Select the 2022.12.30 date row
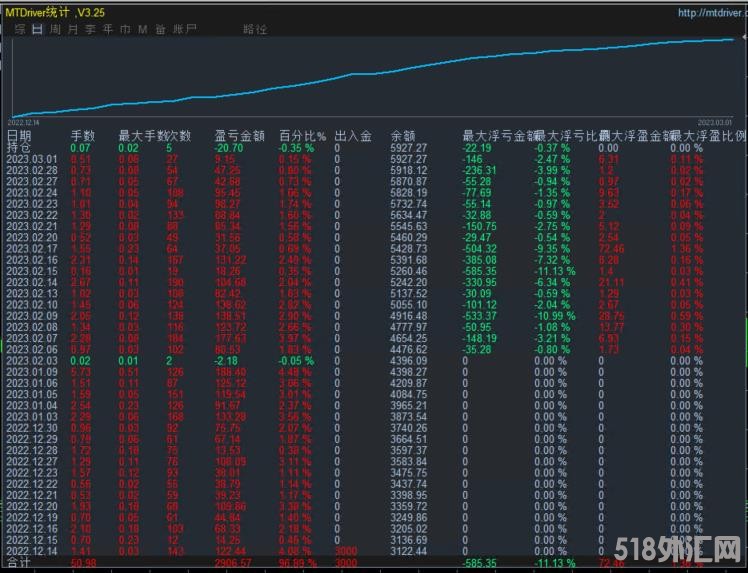Image resolution: width=748 pixels, height=573 pixels. point(31,428)
